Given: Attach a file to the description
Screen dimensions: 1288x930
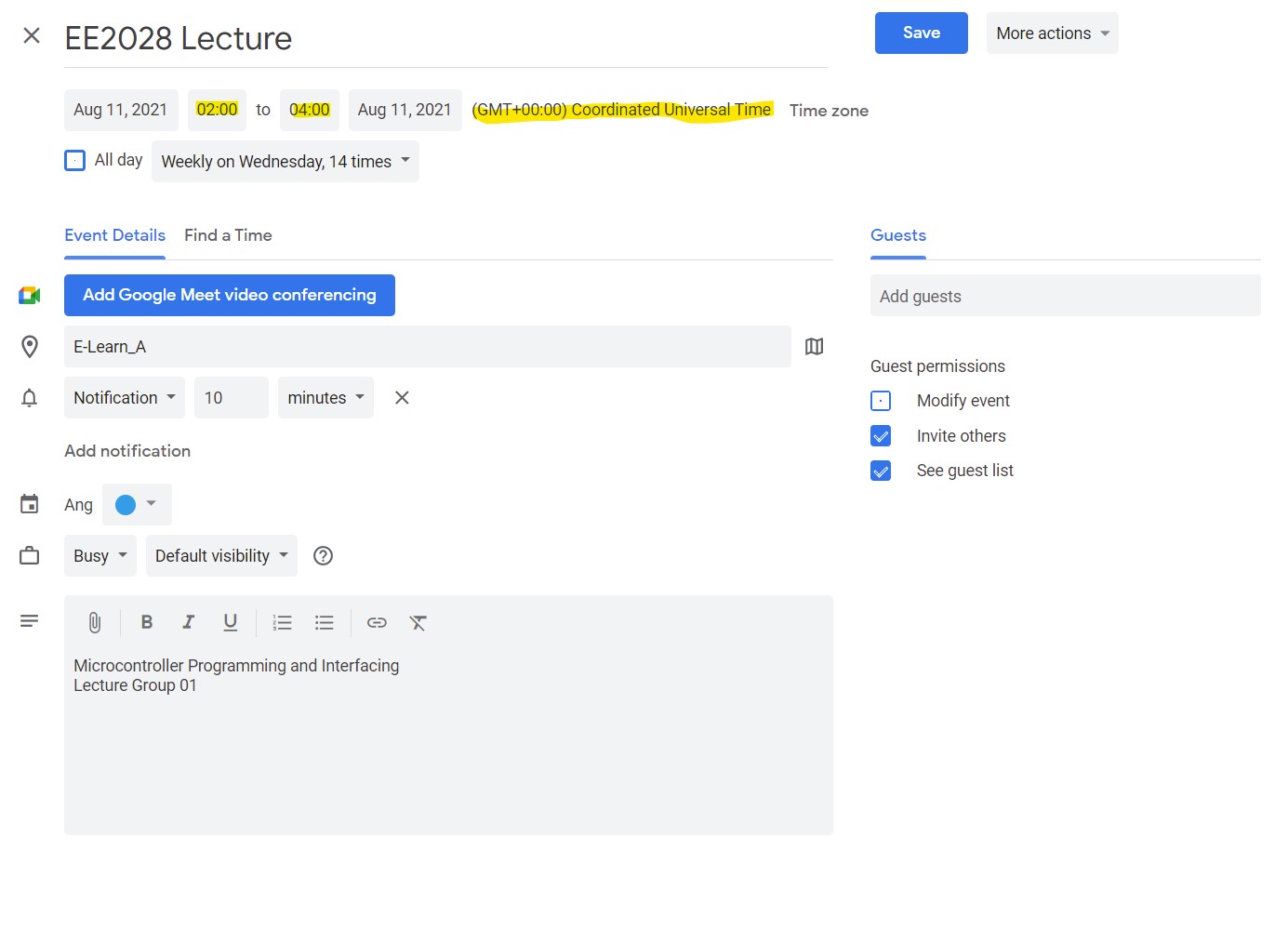Looking at the screenshot, I should [x=94, y=622].
